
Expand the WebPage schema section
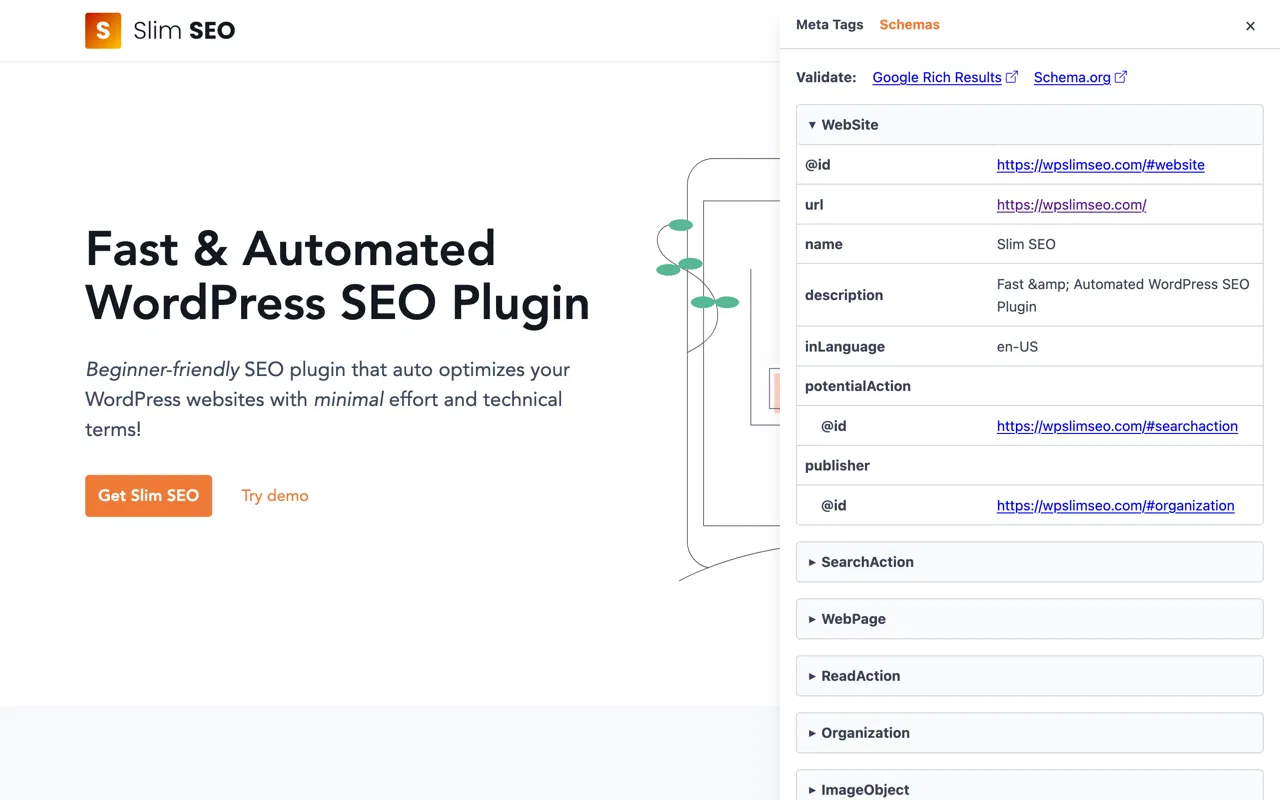click(853, 619)
